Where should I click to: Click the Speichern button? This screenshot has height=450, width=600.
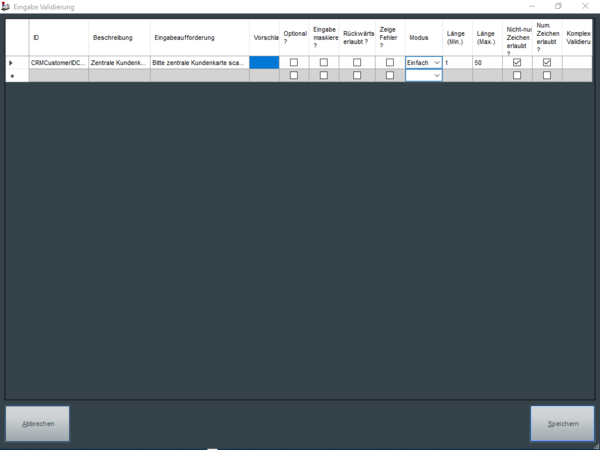point(561,424)
